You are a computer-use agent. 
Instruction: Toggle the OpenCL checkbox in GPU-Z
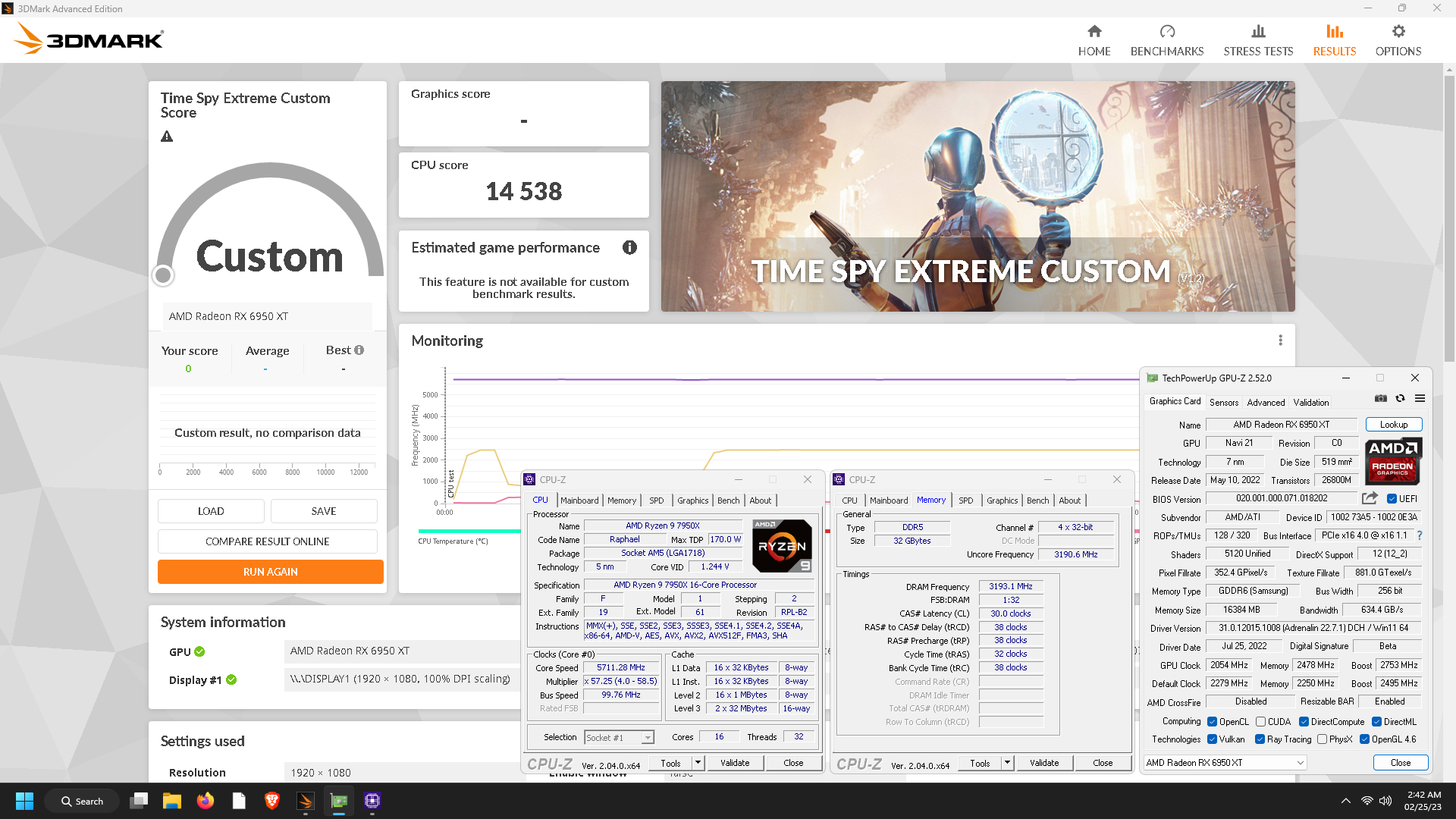(1212, 722)
